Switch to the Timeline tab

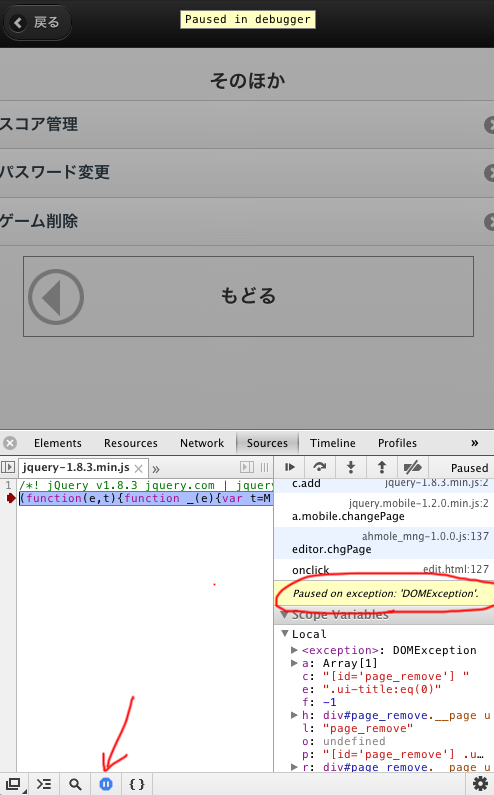click(333, 443)
